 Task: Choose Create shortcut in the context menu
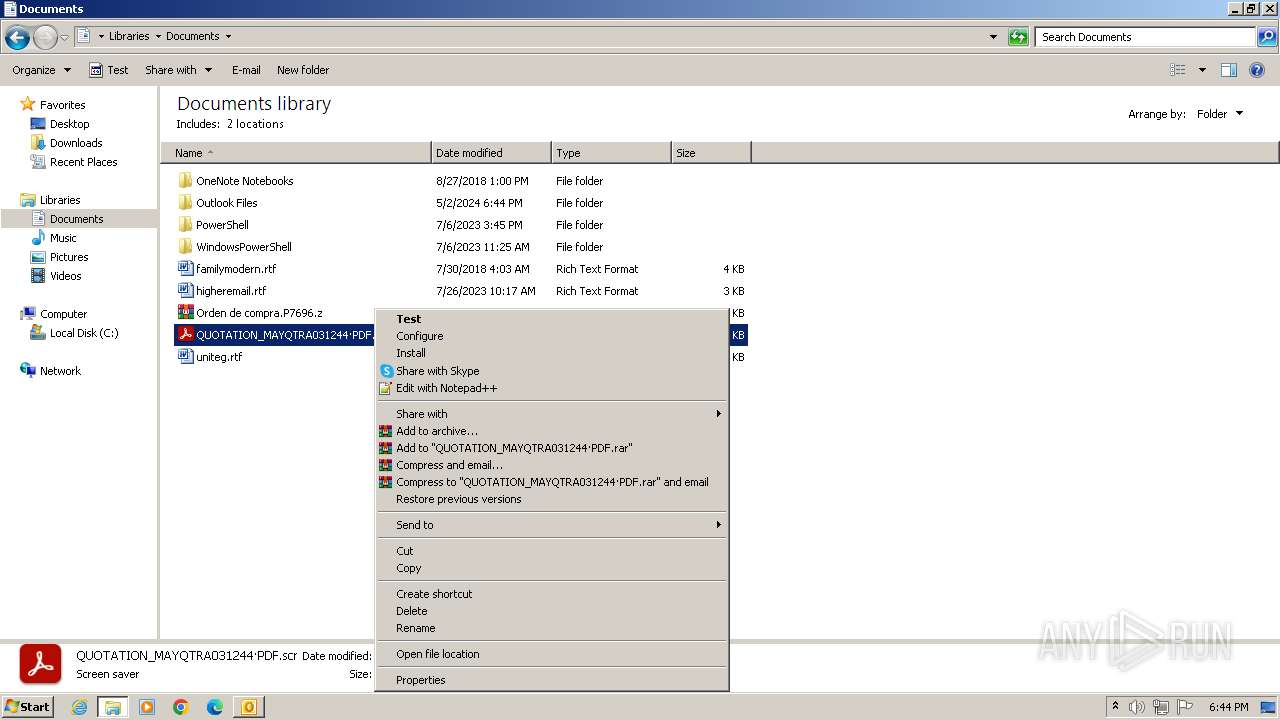coord(551,594)
